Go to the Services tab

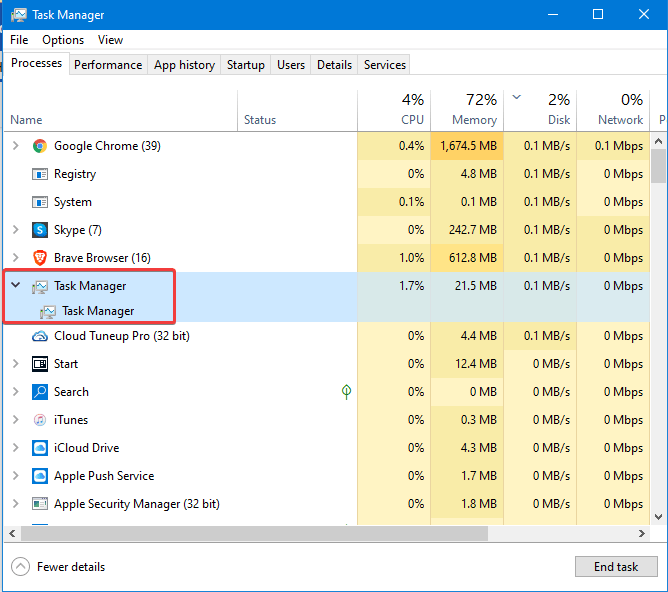(384, 65)
